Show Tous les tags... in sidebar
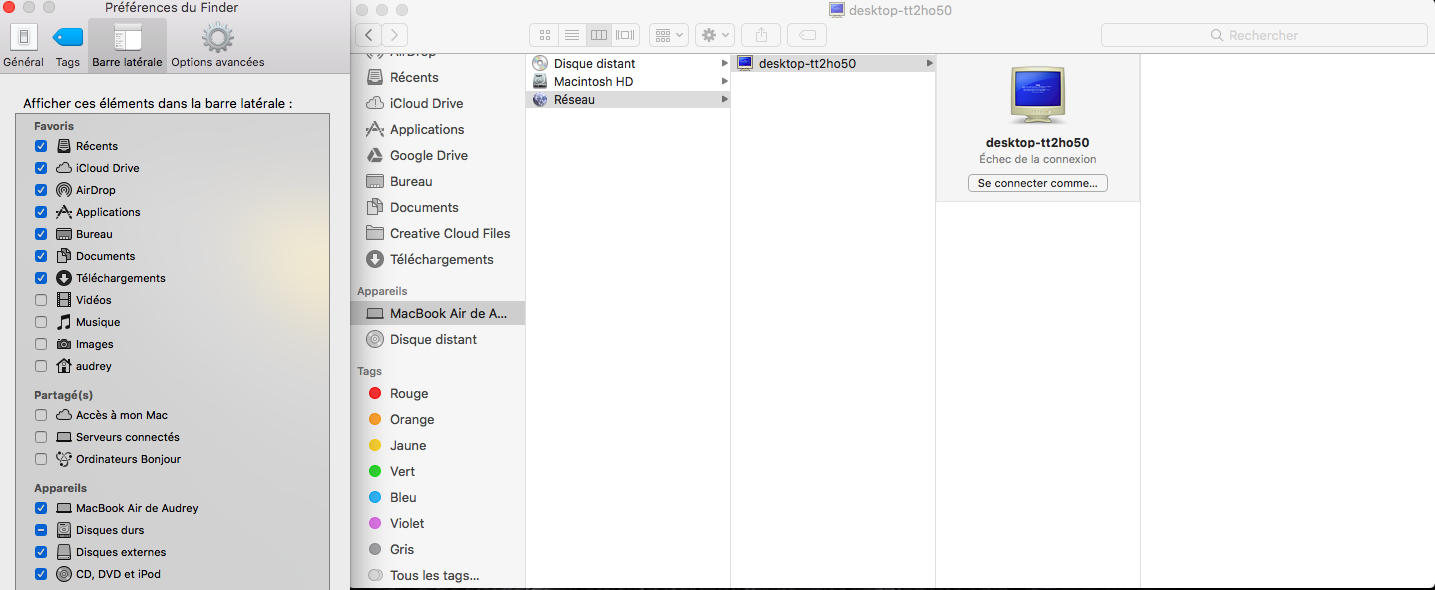Screen dimensions: 1435x590 click(x=437, y=575)
